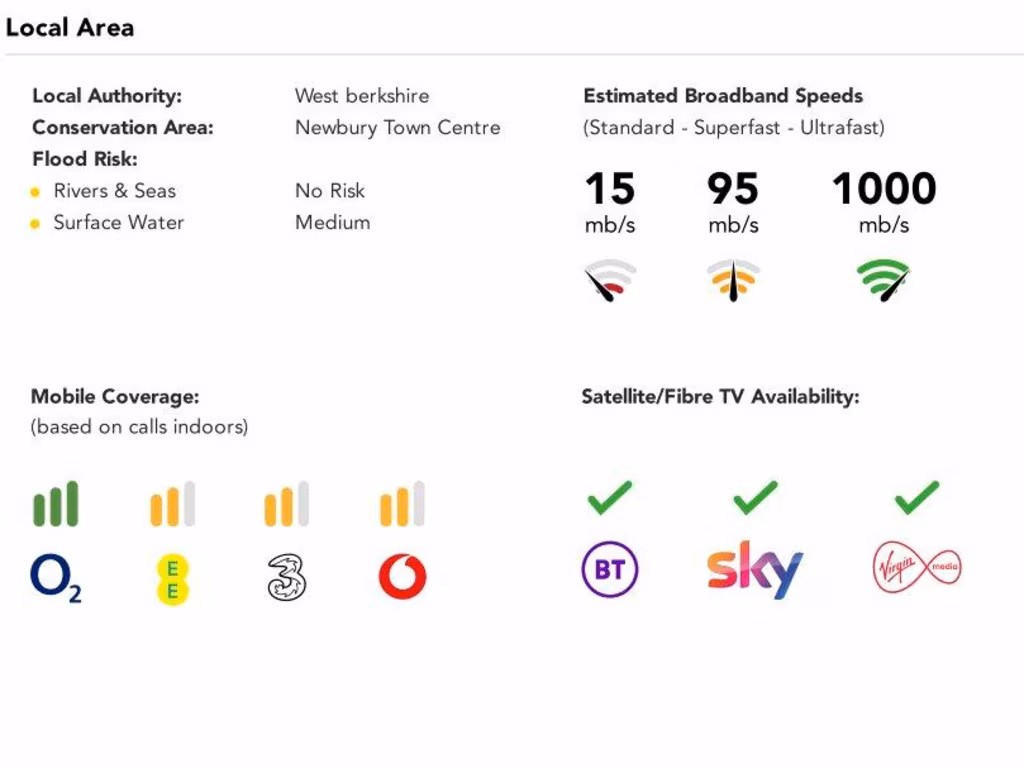Click the green checkmark above BT
1024x768 pixels.
pos(609,497)
